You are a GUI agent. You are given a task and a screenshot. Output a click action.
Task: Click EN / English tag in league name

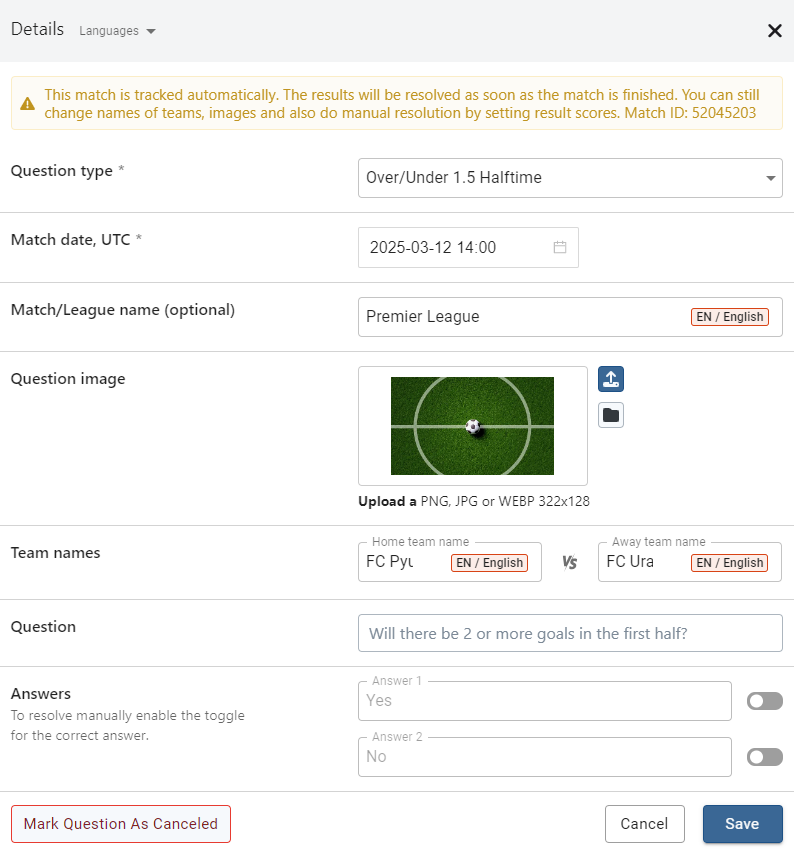[730, 317]
